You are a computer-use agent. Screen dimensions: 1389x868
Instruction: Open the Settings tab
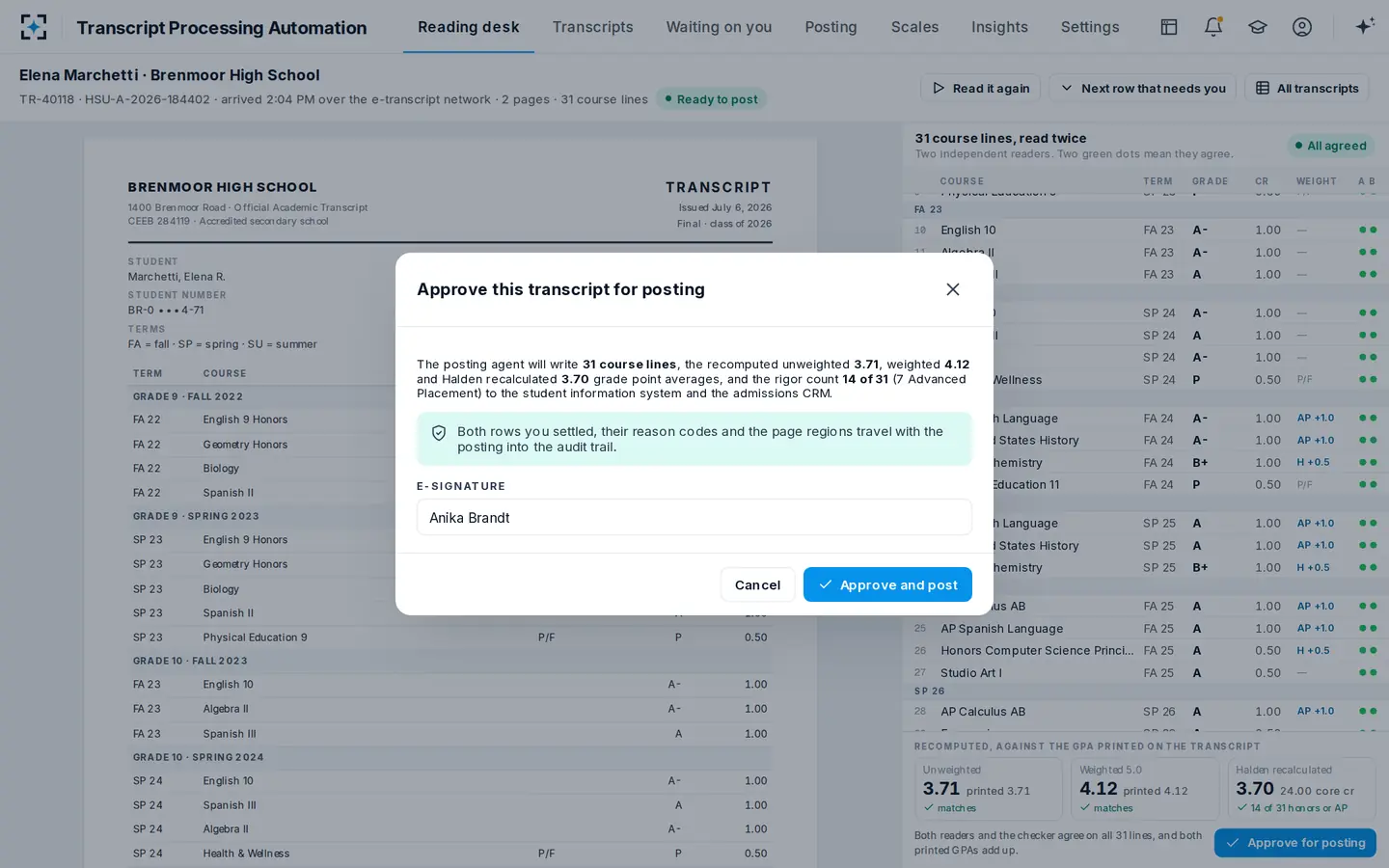(1090, 27)
